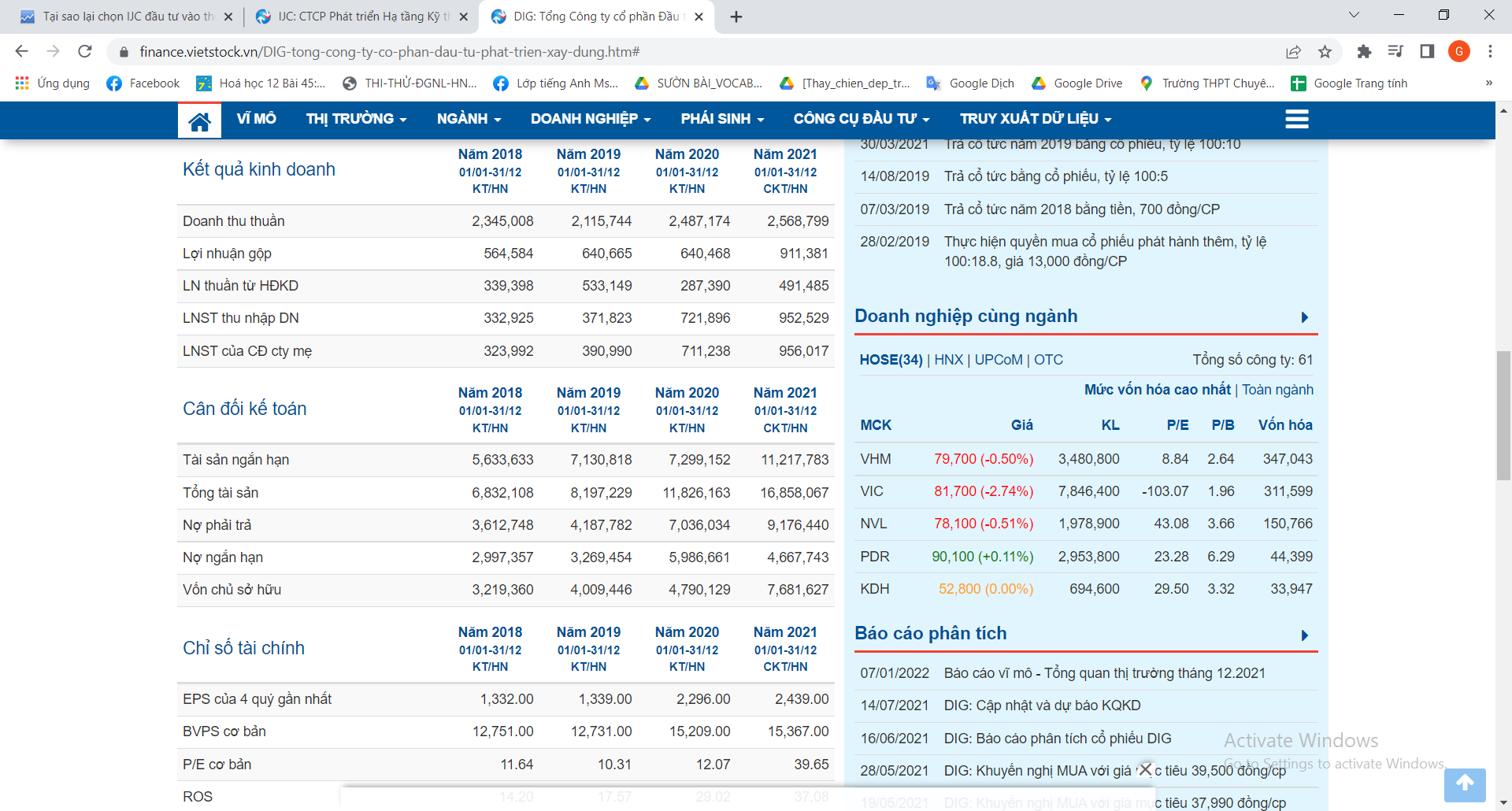Image resolution: width=1512 pixels, height=811 pixels.
Task: Close the overlay X near bottom
Action: (1146, 769)
